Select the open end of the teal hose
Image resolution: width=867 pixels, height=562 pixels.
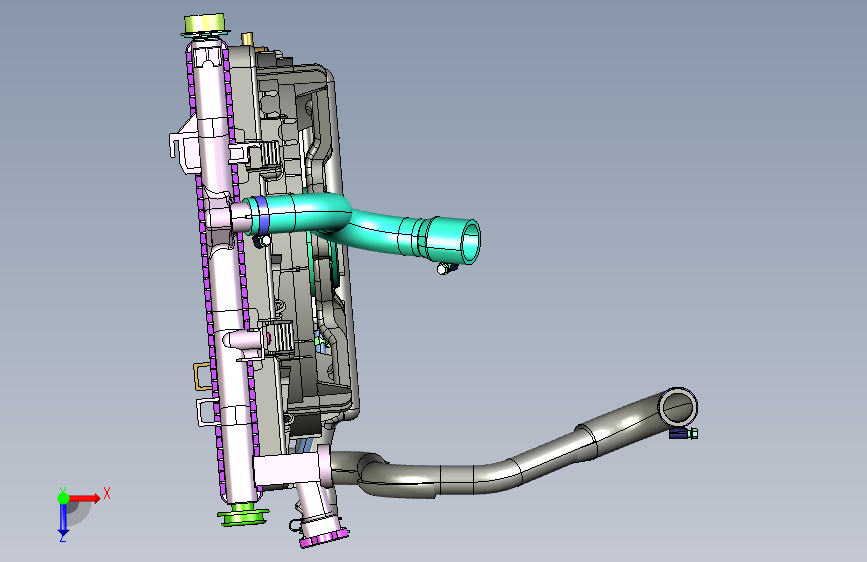click(470, 241)
